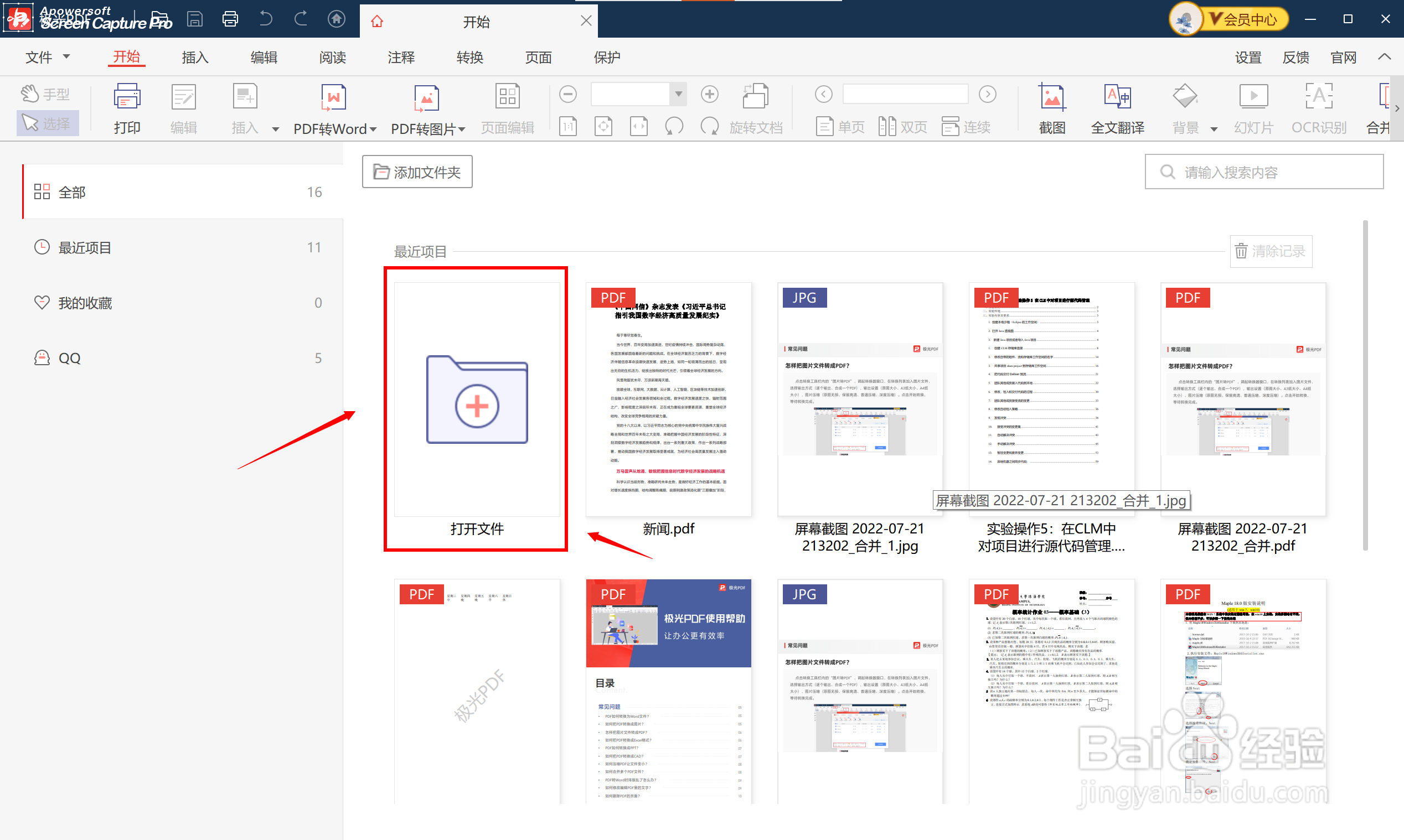Image resolution: width=1404 pixels, height=840 pixels.
Task: Click the zoom in plus circle icon
Action: point(709,94)
